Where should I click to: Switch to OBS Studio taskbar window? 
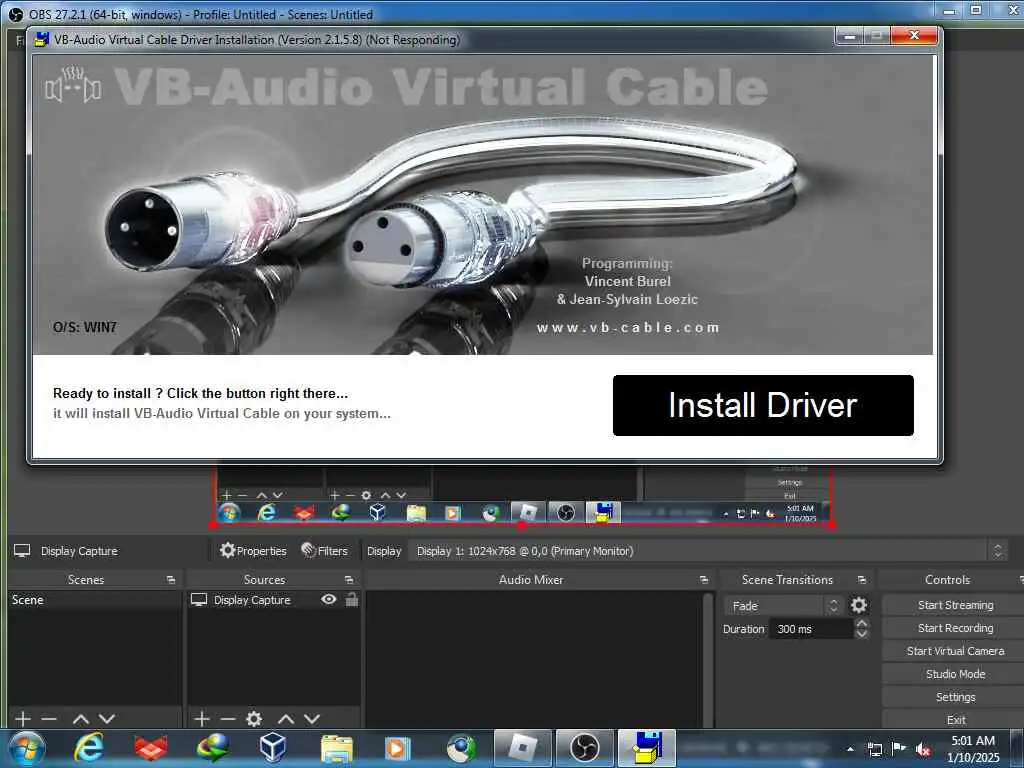pyautogui.click(x=584, y=748)
